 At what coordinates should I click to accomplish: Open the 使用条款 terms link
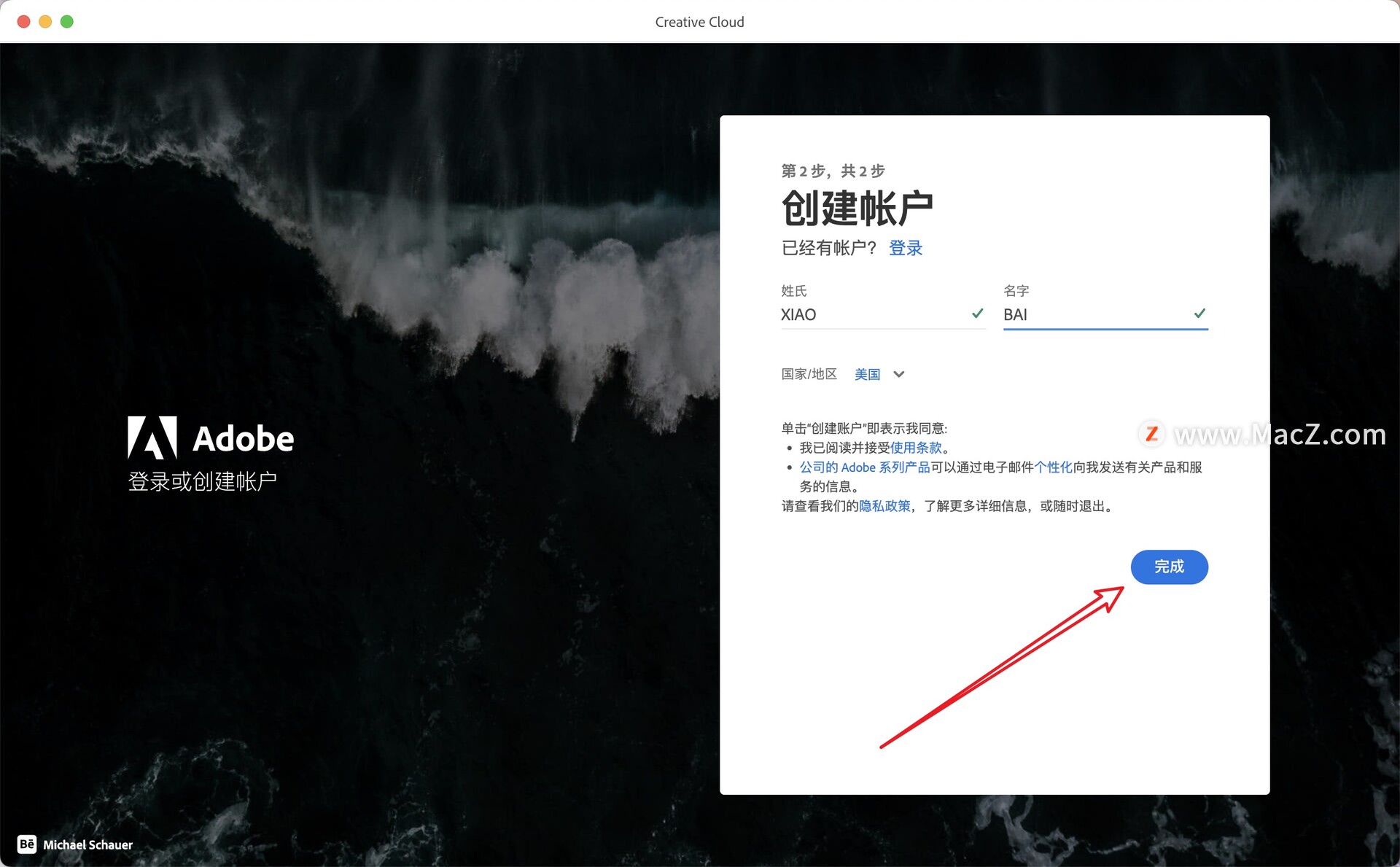(x=915, y=448)
